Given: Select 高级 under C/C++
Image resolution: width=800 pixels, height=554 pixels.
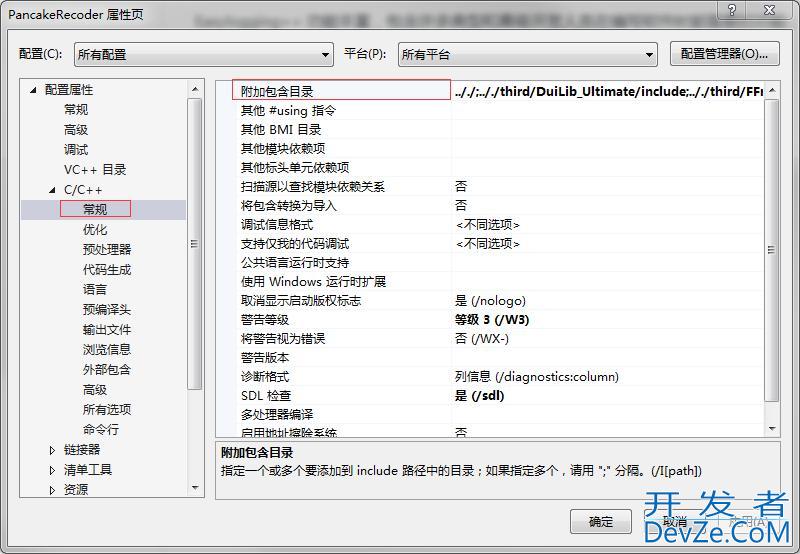Looking at the screenshot, I should (x=95, y=390).
